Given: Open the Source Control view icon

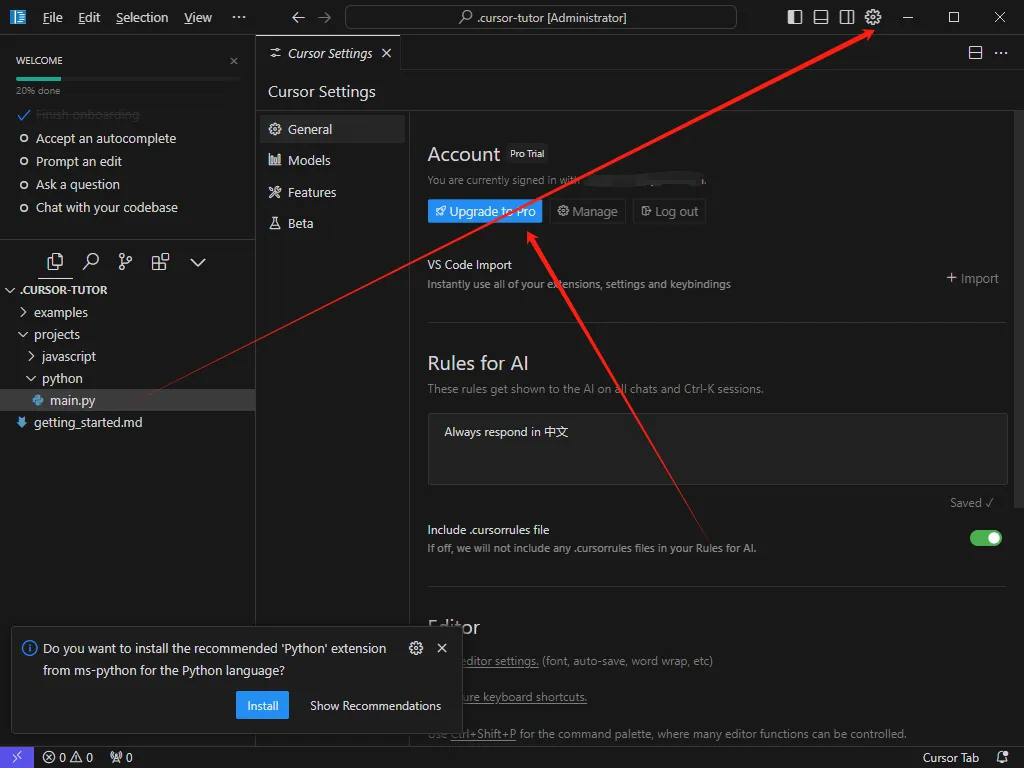Looking at the screenshot, I should (x=125, y=262).
